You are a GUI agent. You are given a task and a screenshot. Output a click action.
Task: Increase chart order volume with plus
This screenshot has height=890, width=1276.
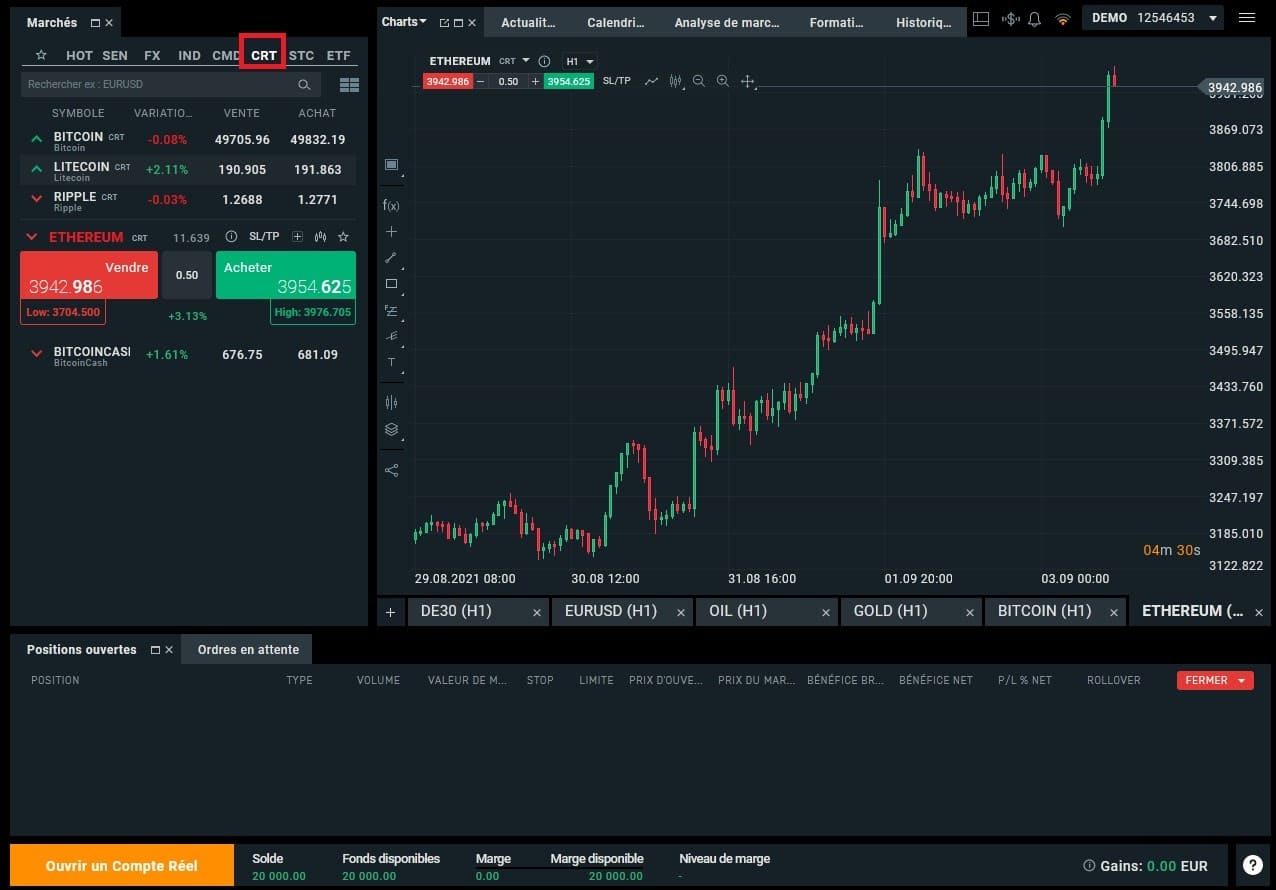tap(535, 81)
